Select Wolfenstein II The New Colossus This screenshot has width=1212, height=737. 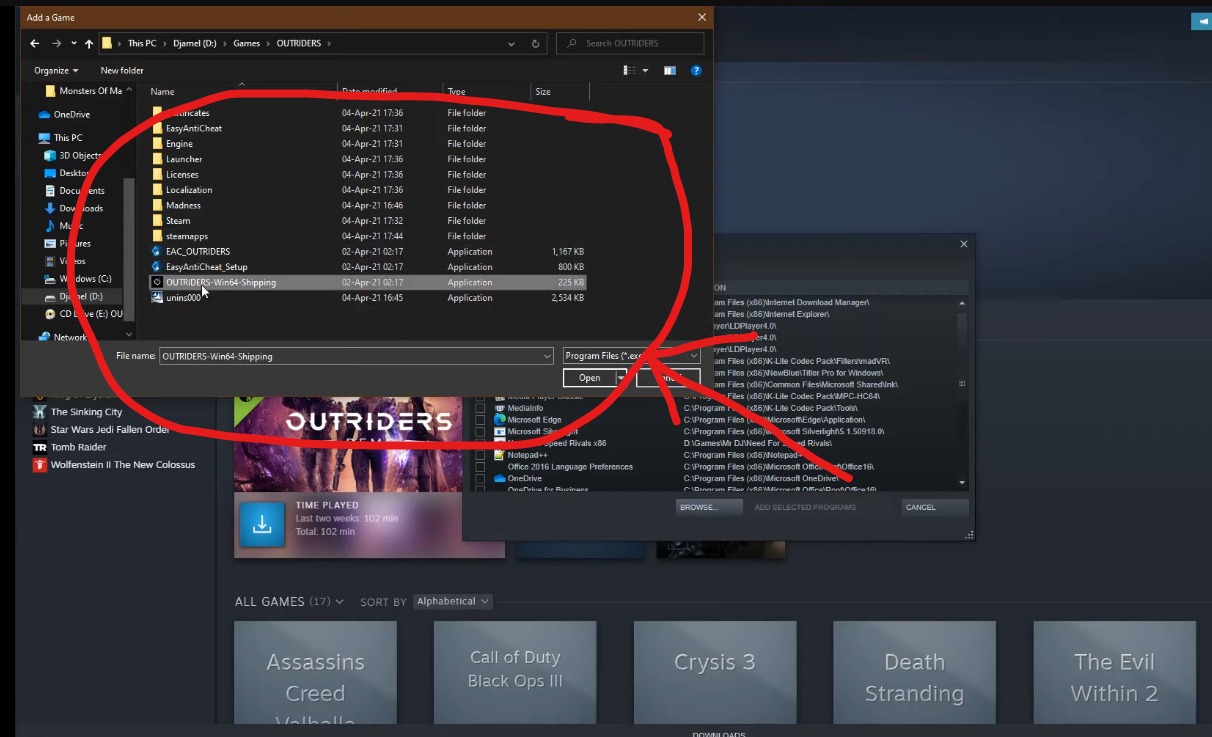click(122, 465)
